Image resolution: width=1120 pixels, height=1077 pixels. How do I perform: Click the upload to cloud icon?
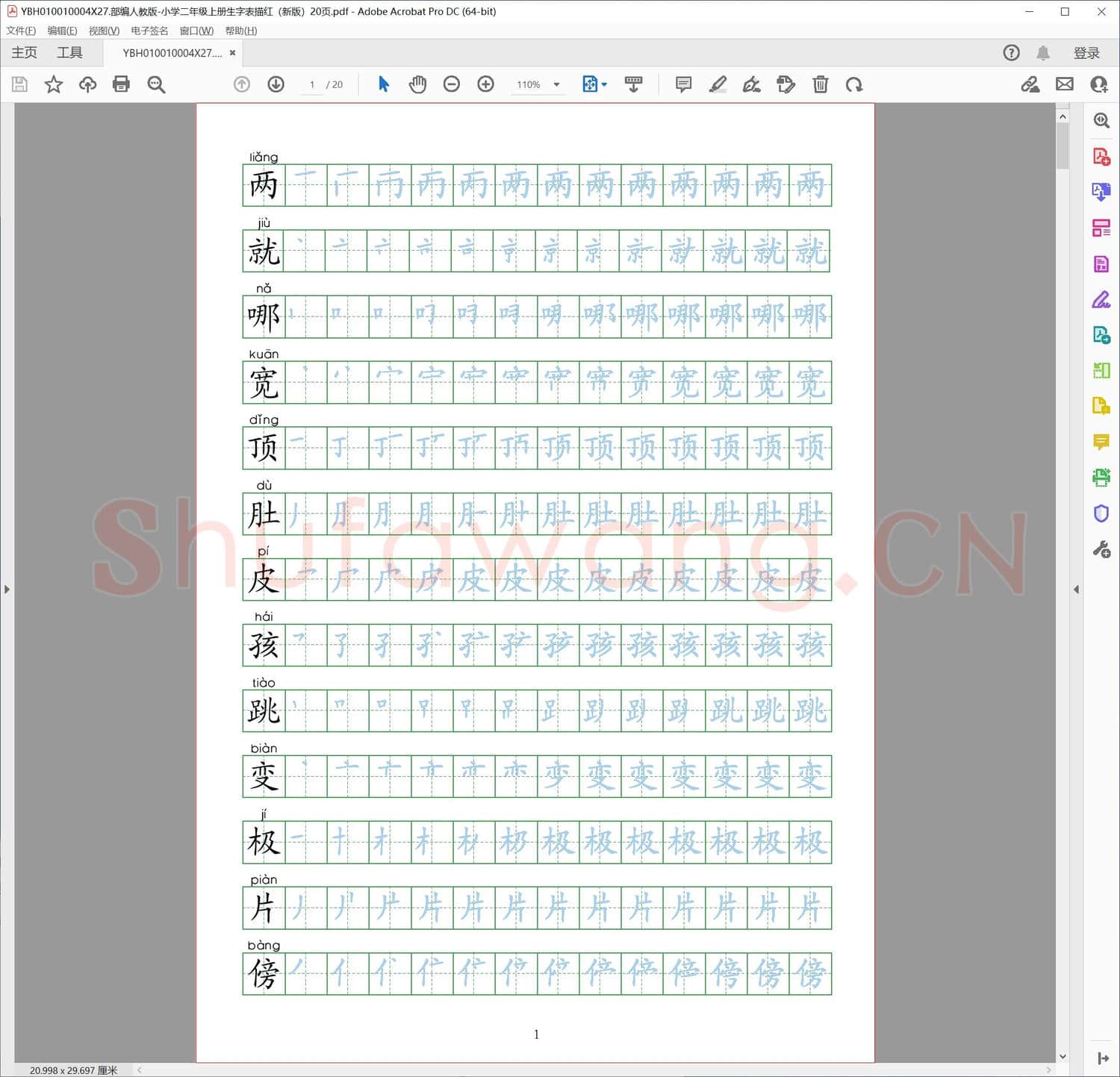pos(87,84)
